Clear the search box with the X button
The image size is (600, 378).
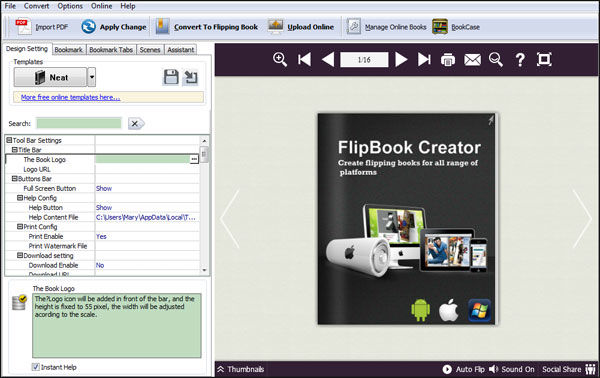pos(136,124)
